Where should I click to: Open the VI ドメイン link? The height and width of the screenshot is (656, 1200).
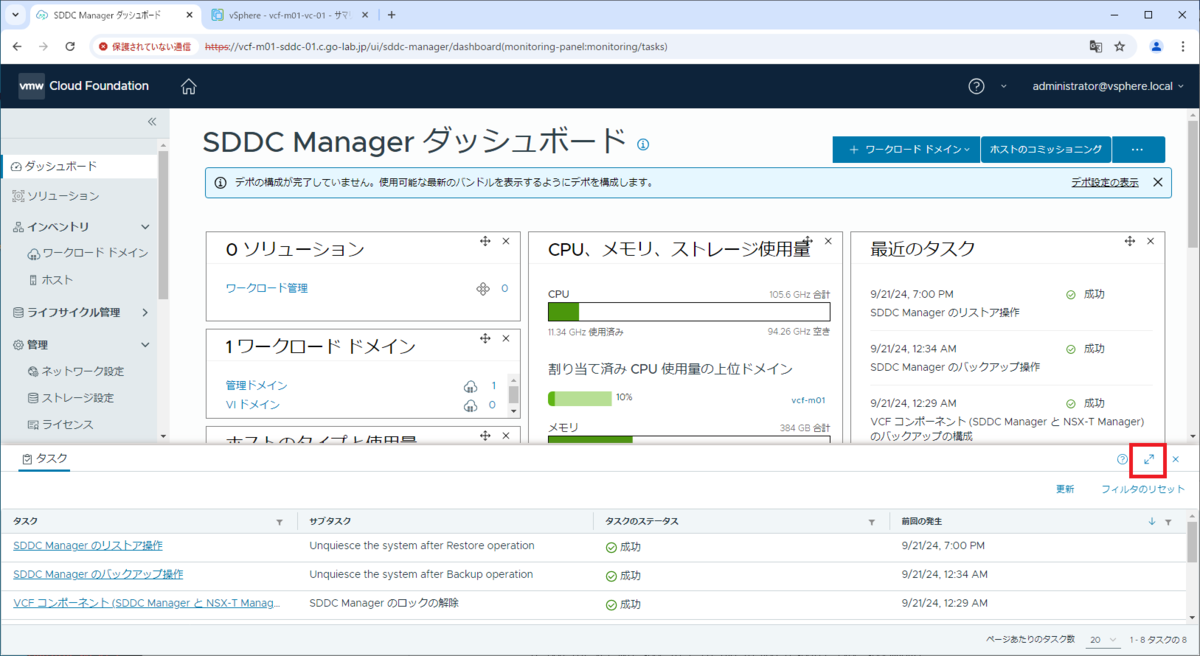(x=253, y=405)
